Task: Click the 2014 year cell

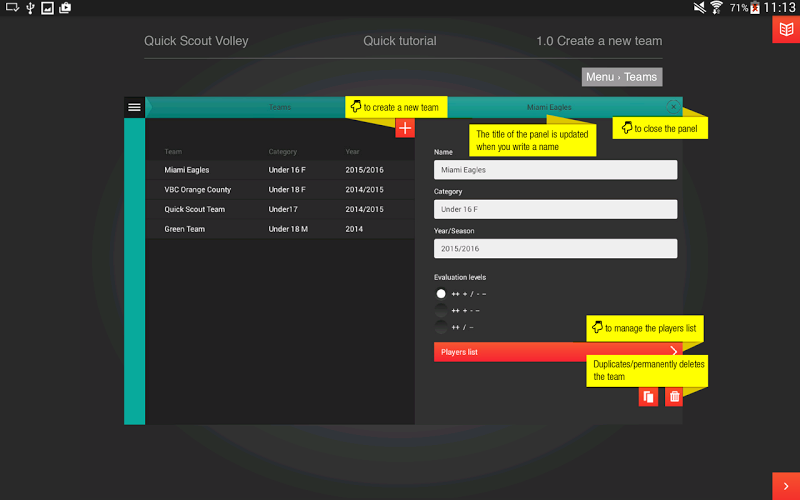Action: (x=354, y=229)
